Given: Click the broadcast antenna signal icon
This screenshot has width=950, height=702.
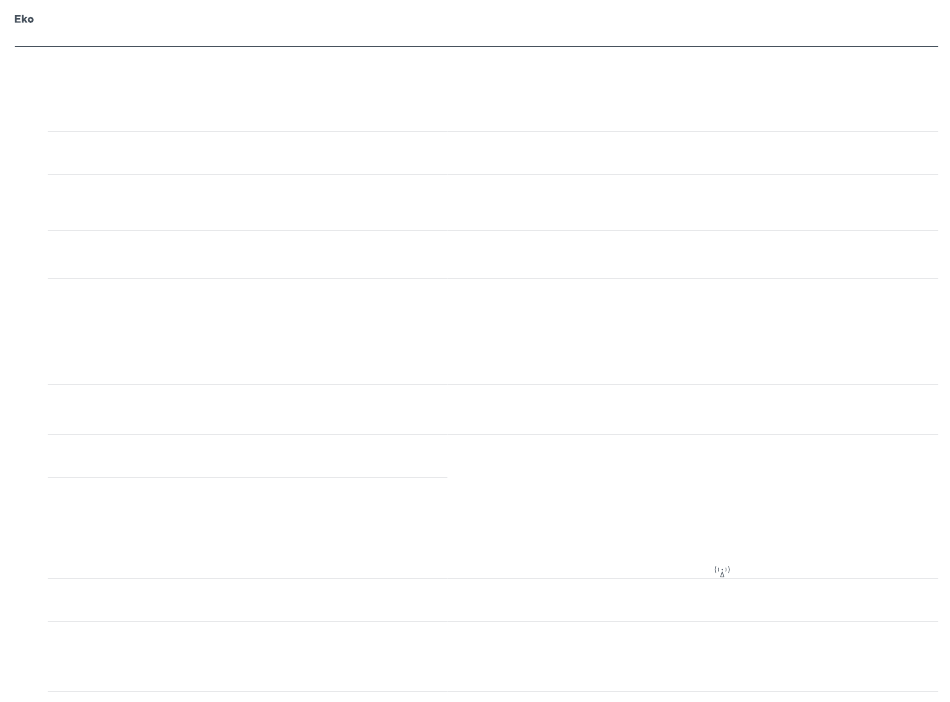Looking at the screenshot, I should click(x=722, y=571).
